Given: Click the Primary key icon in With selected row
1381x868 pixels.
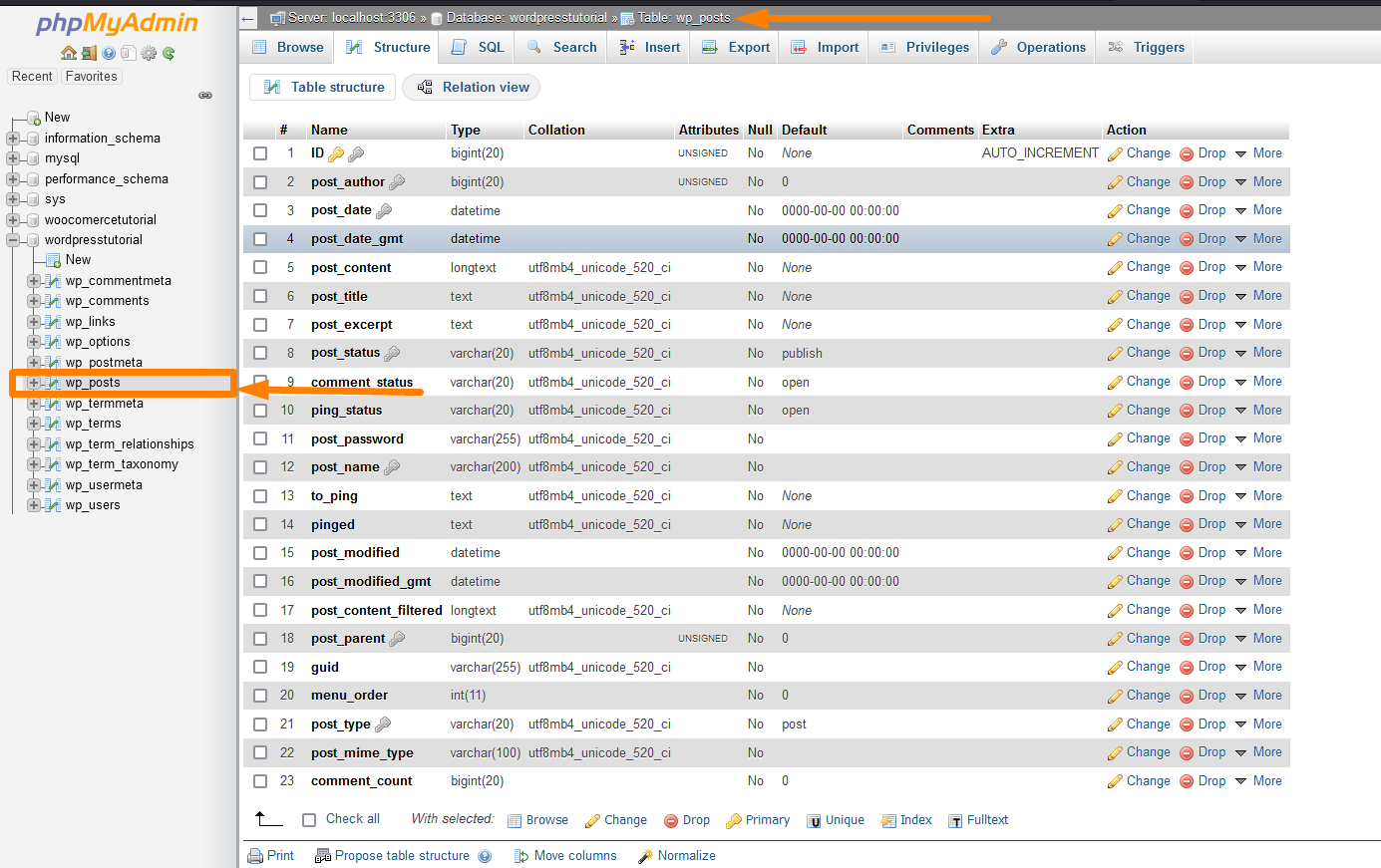Looking at the screenshot, I should pos(734,820).
